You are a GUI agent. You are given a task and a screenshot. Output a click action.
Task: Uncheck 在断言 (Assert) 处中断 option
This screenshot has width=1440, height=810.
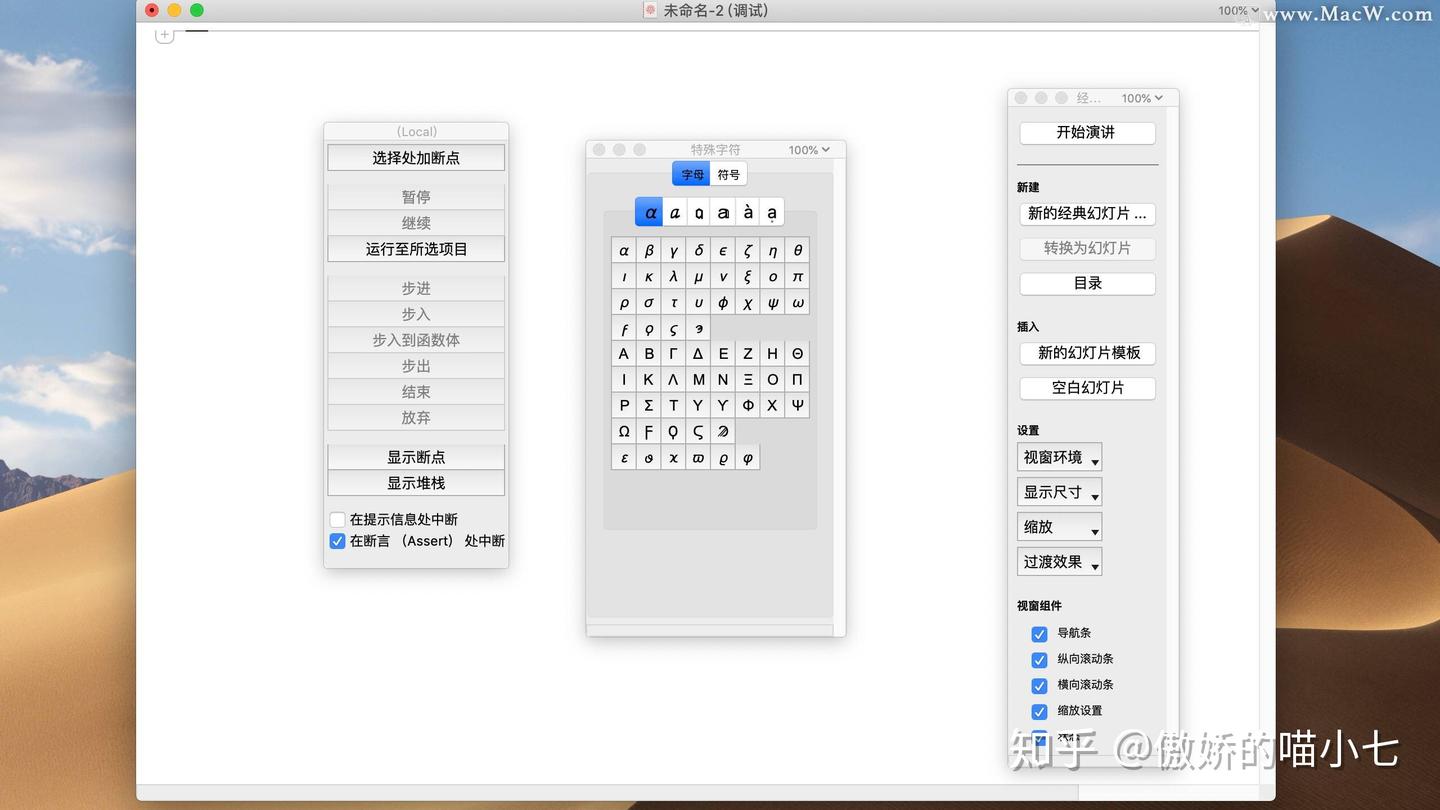[338, 541]
